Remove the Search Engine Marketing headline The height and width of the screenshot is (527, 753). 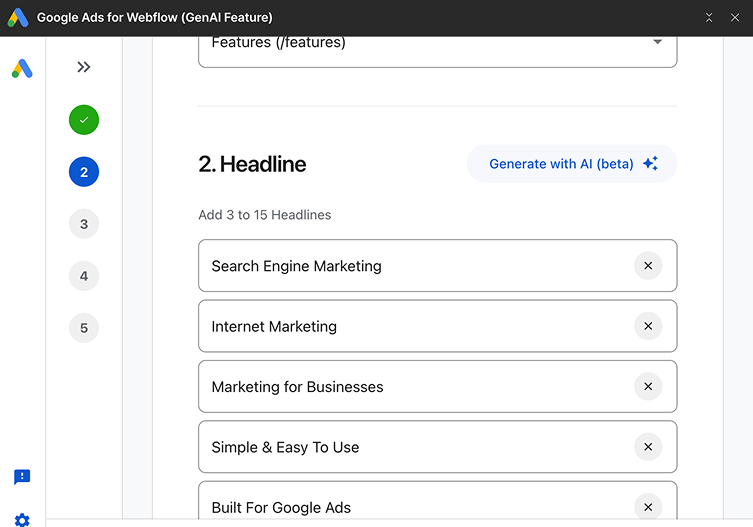648,266
